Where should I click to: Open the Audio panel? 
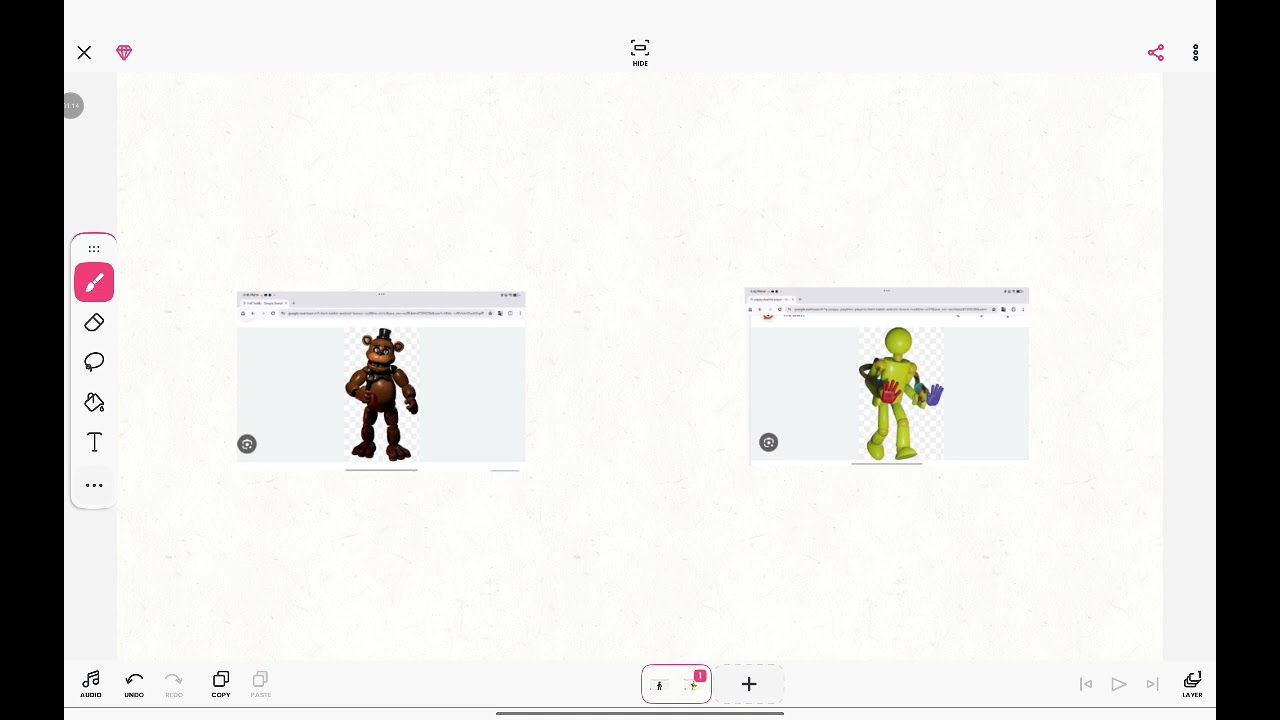91,684
